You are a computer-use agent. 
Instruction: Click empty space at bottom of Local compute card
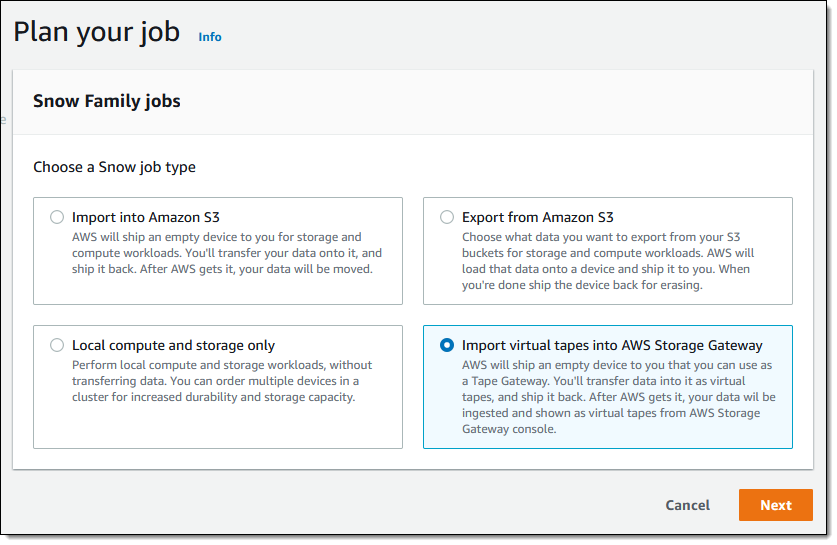[217, 426]
